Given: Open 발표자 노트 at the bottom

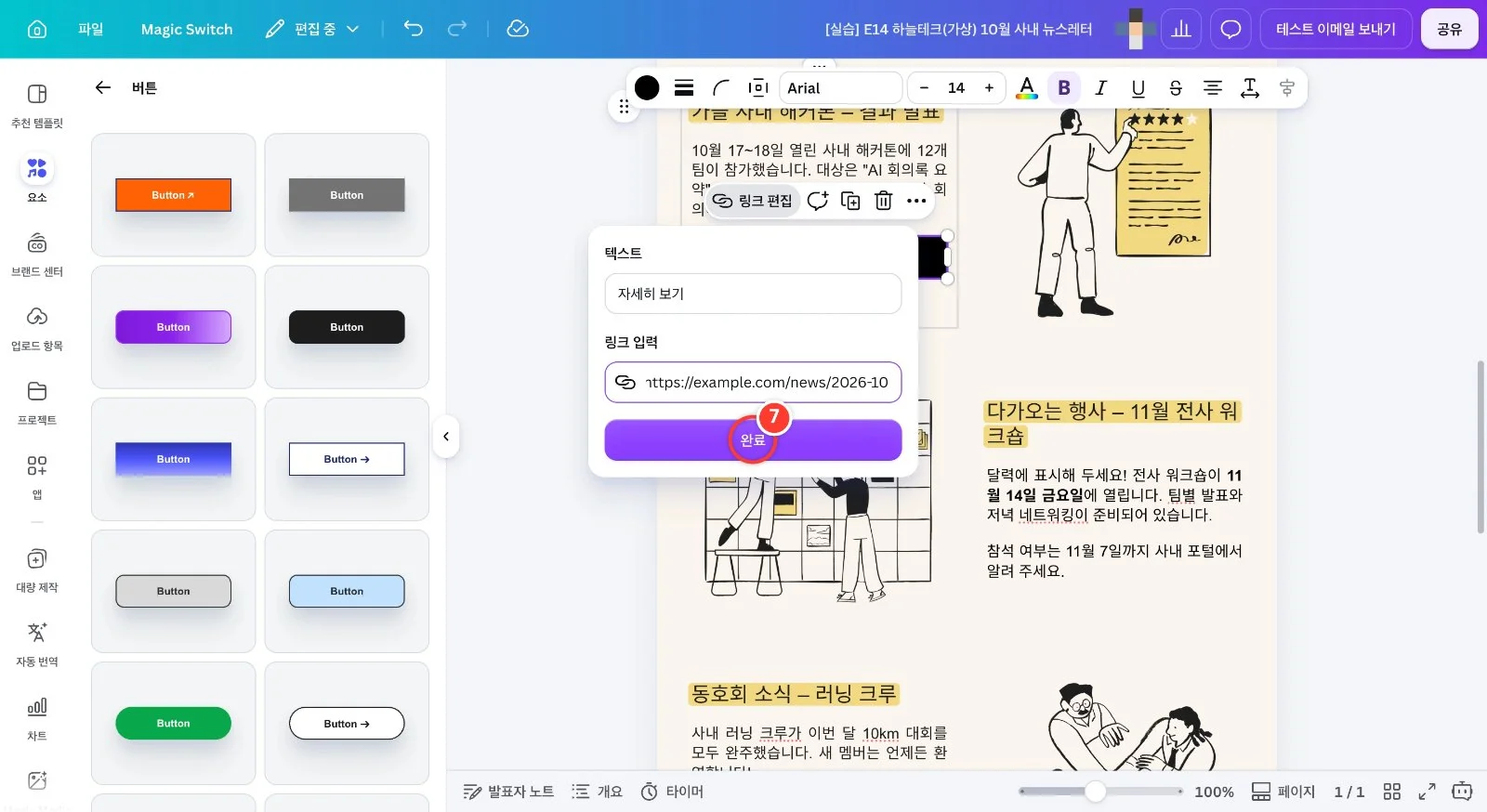Looking at the screenshot, I should coord(508,792).
